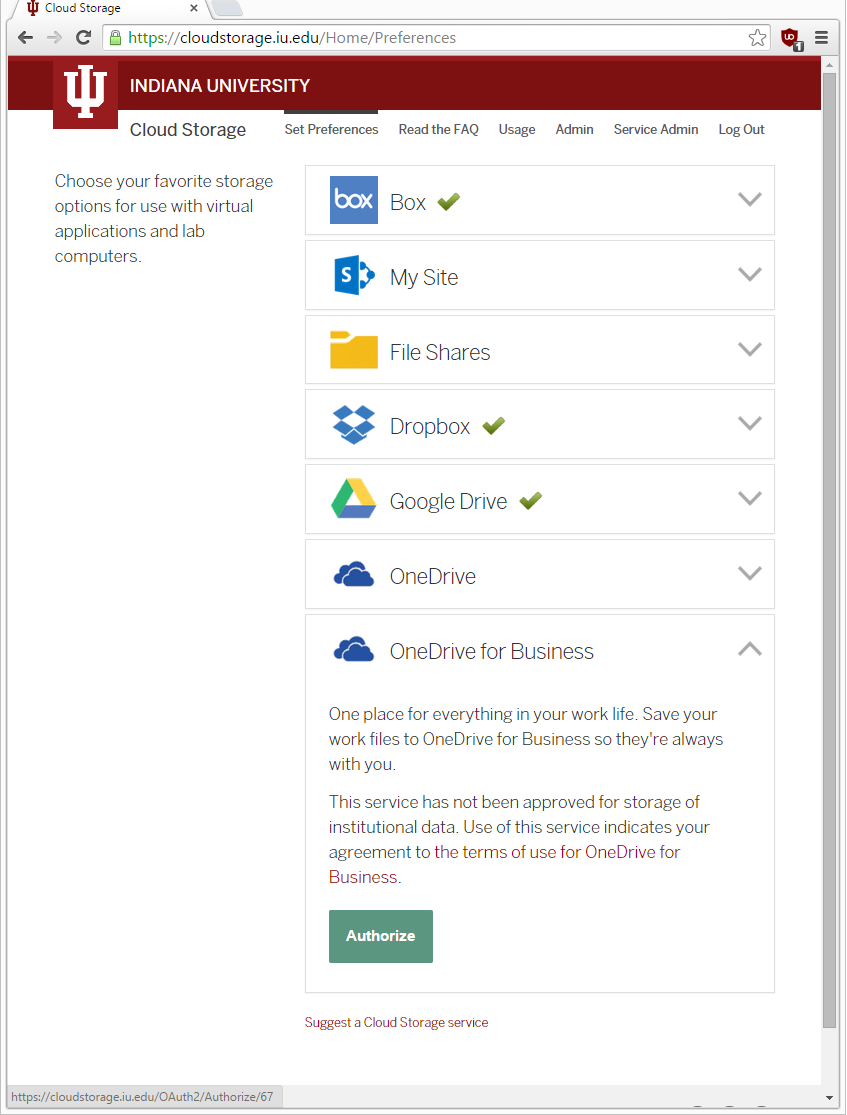Click Suggest a Cloud Storage service link
Screen dimensions: 847x1115
click(x=396, y=1022)
